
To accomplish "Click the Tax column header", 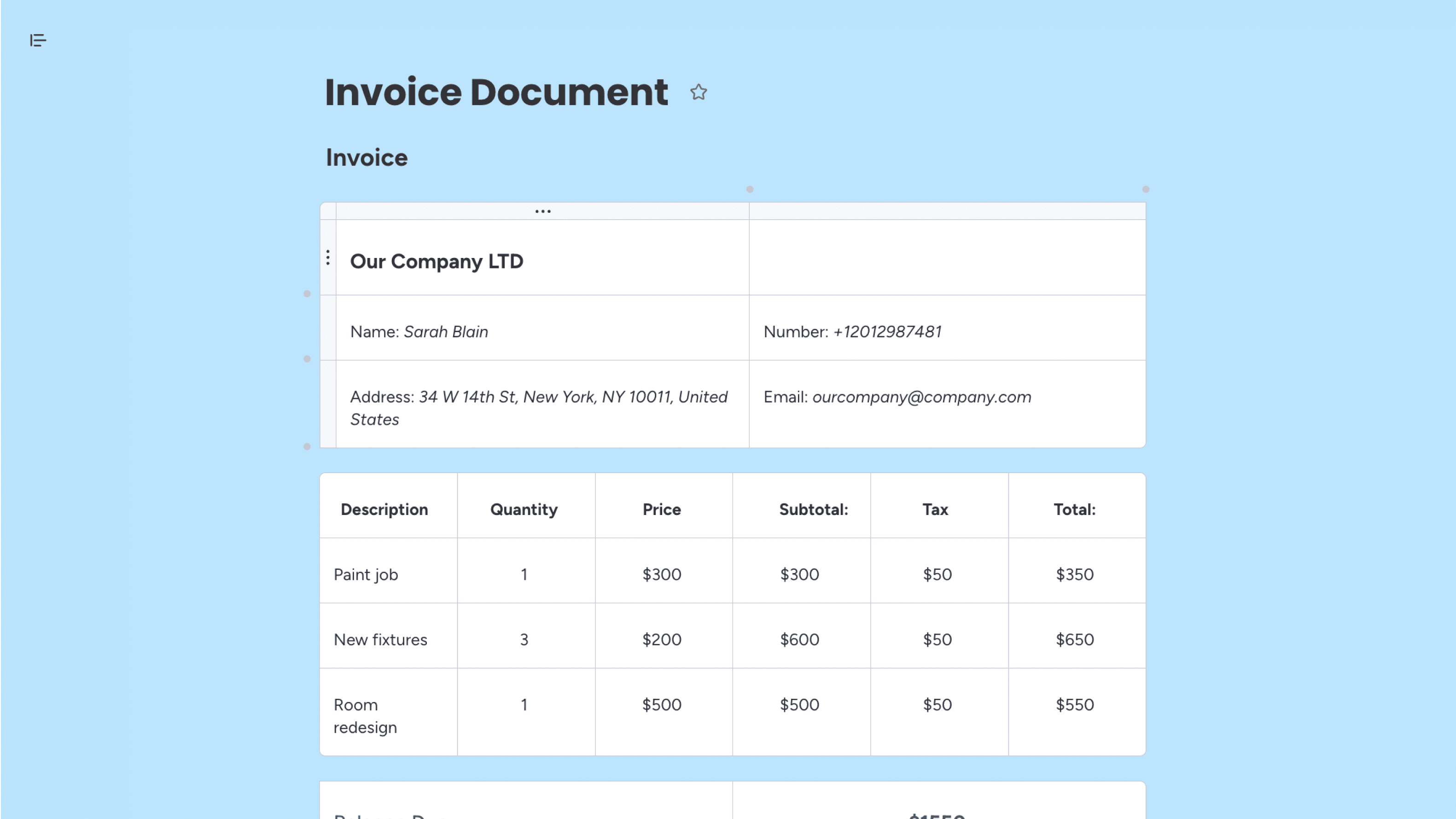I will 935,509.
